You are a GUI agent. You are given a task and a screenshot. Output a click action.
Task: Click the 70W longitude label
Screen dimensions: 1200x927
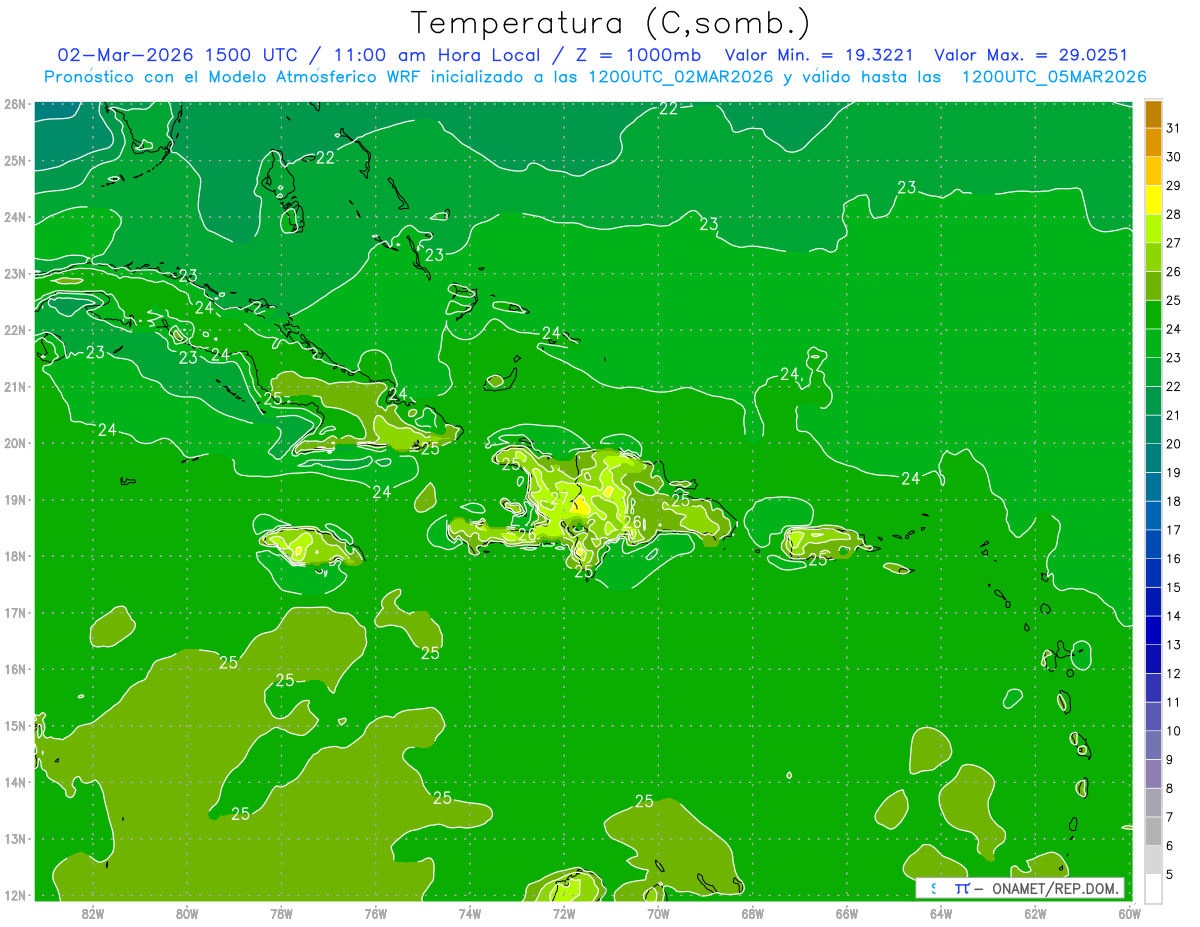tap(658, 913)
